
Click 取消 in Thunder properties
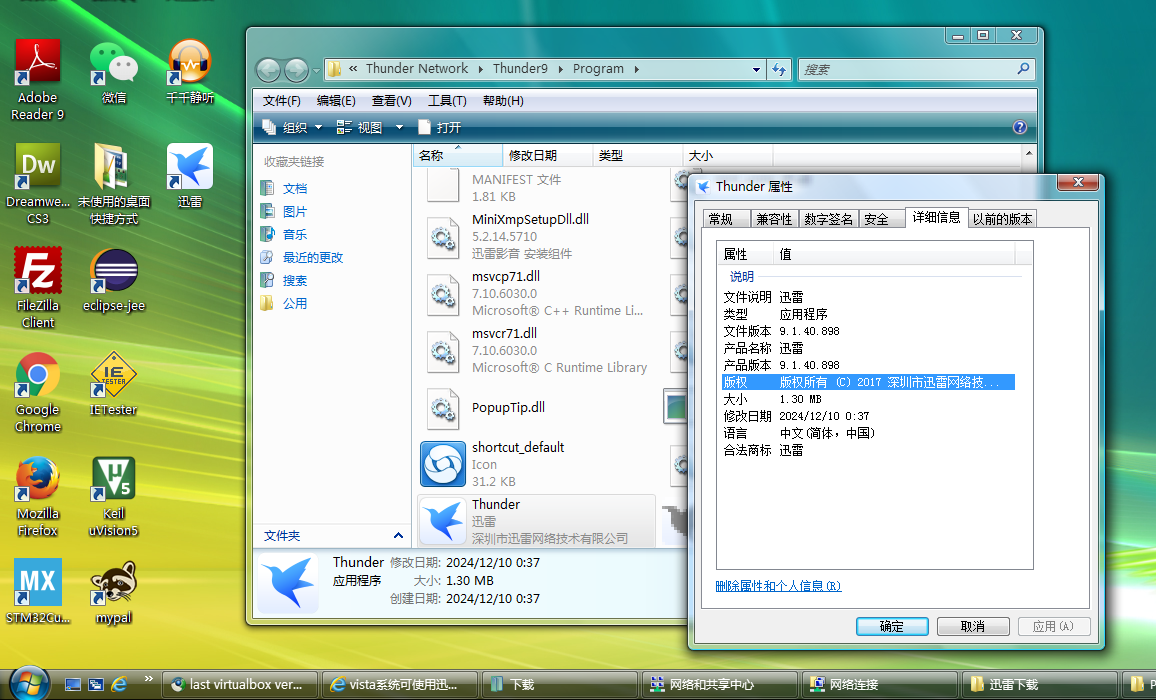(973, 626)
